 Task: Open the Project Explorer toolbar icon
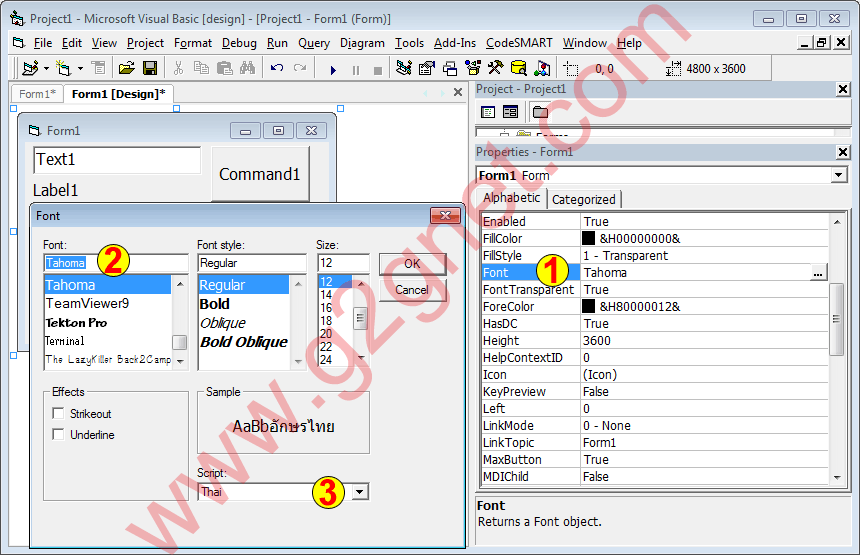(404, 69)
